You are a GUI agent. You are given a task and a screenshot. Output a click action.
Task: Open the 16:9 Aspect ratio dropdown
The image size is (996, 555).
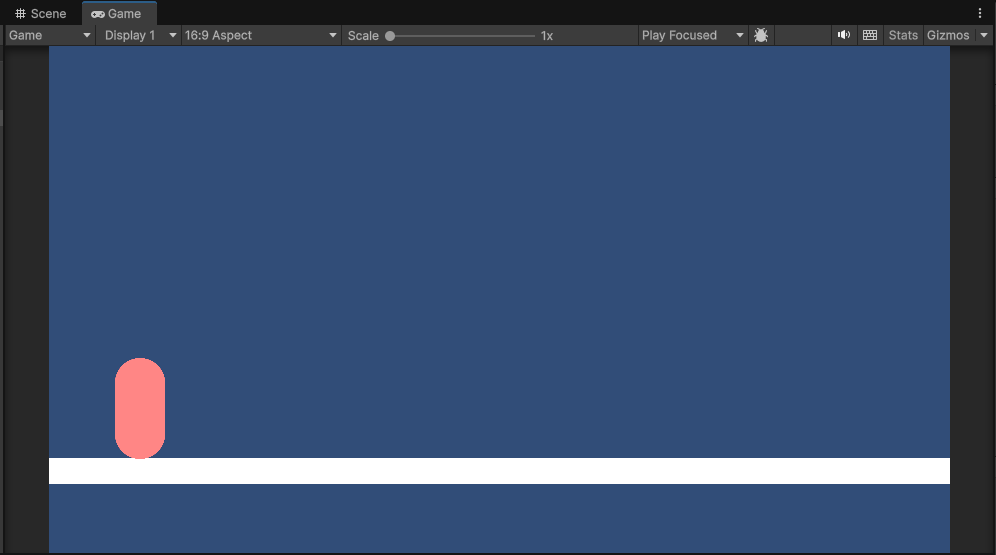pyautogui.click(x=261, y=35)
